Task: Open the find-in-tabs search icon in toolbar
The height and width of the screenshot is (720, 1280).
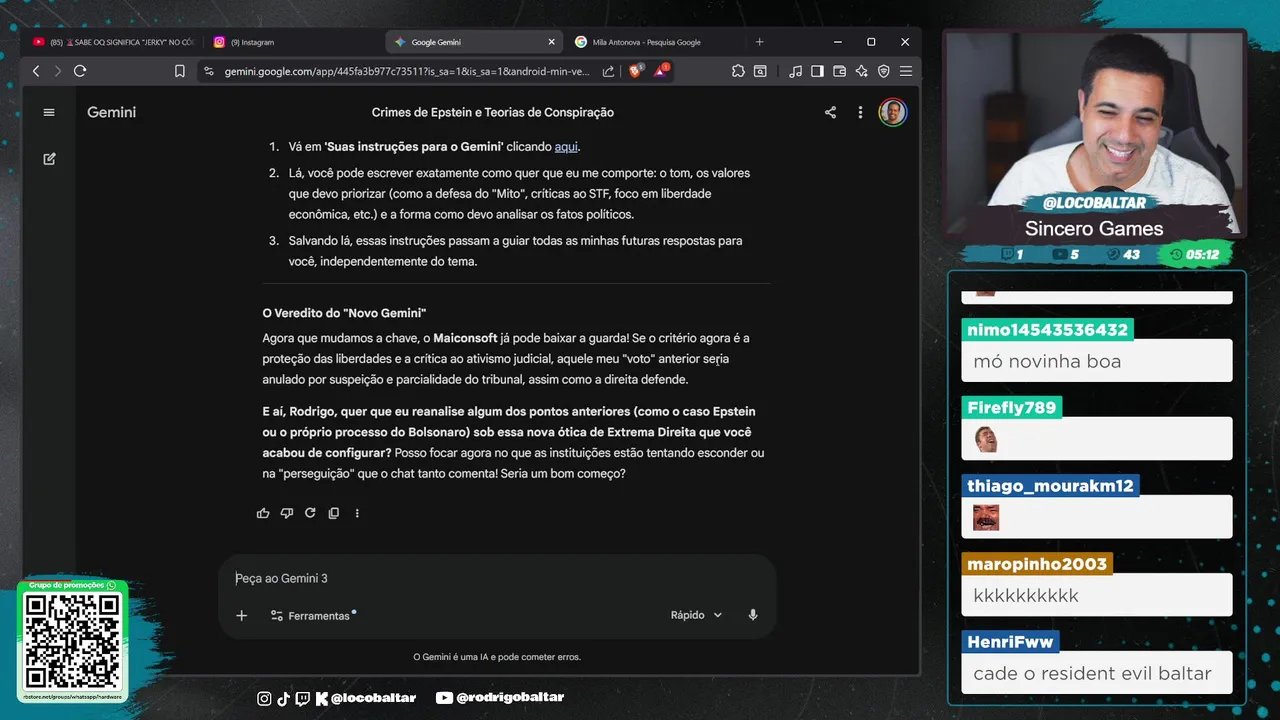Action: tap(760, 71)
